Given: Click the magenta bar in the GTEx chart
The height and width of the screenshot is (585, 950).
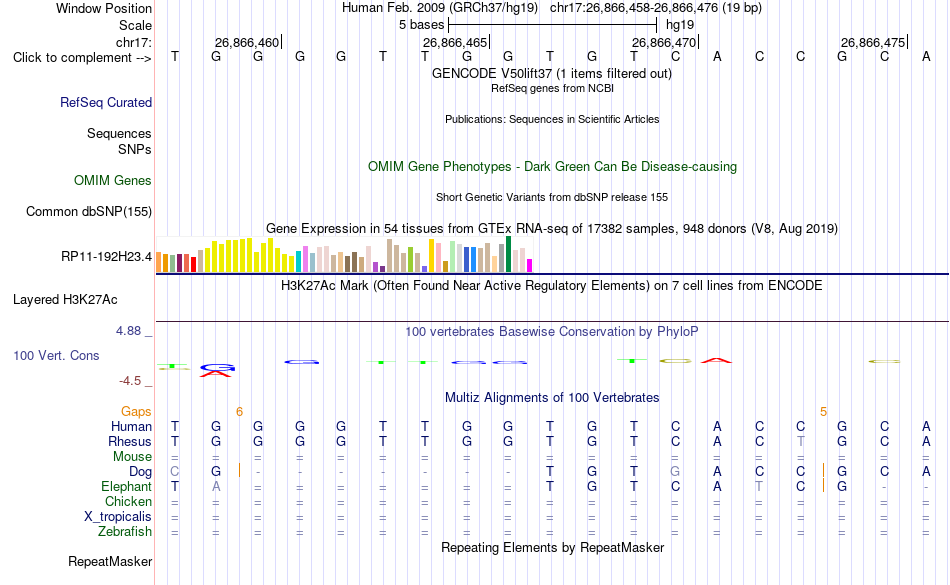Looking at the screenshot, I should coord(530,265).
